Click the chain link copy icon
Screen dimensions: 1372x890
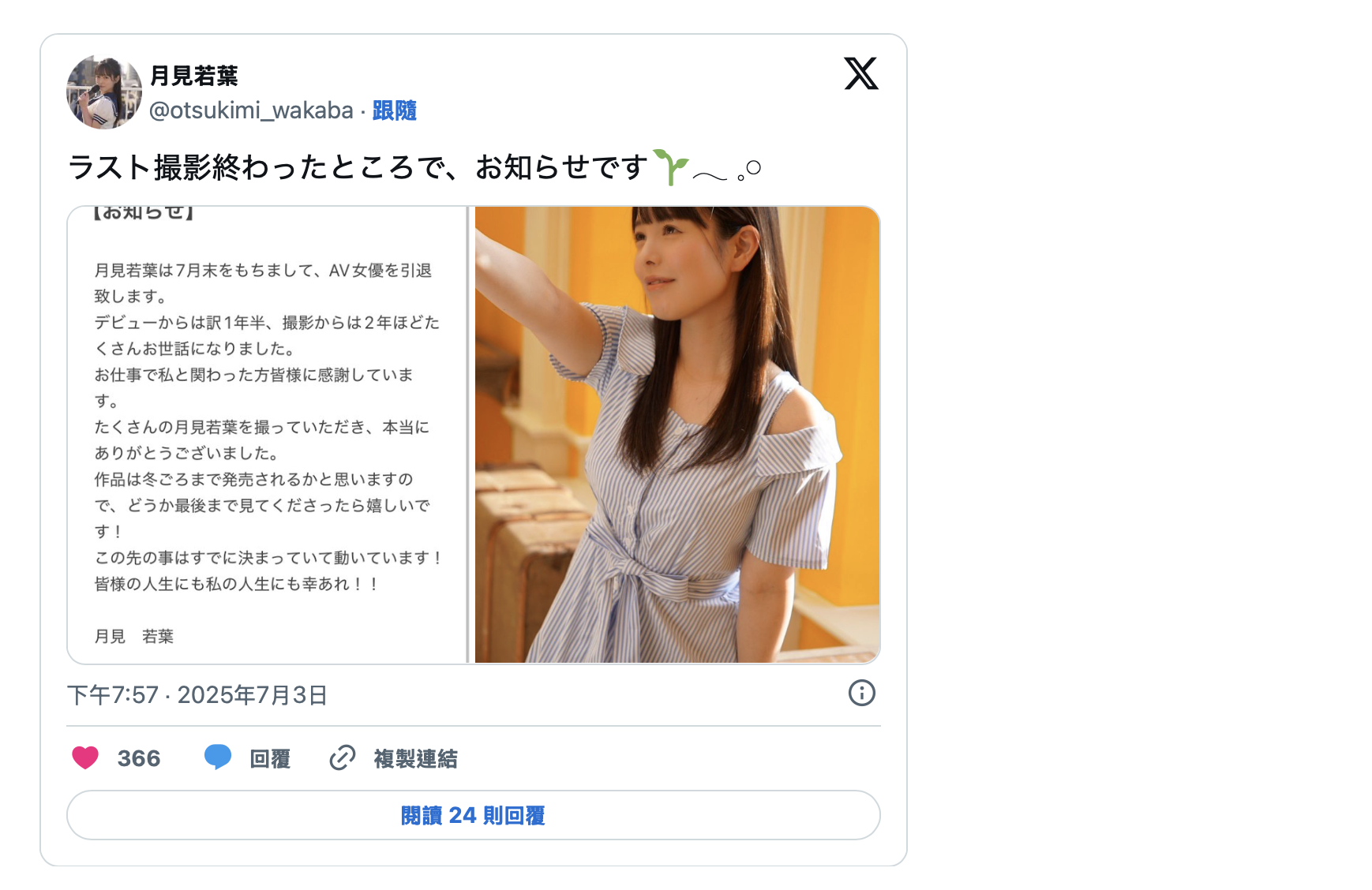coord(342,757)
